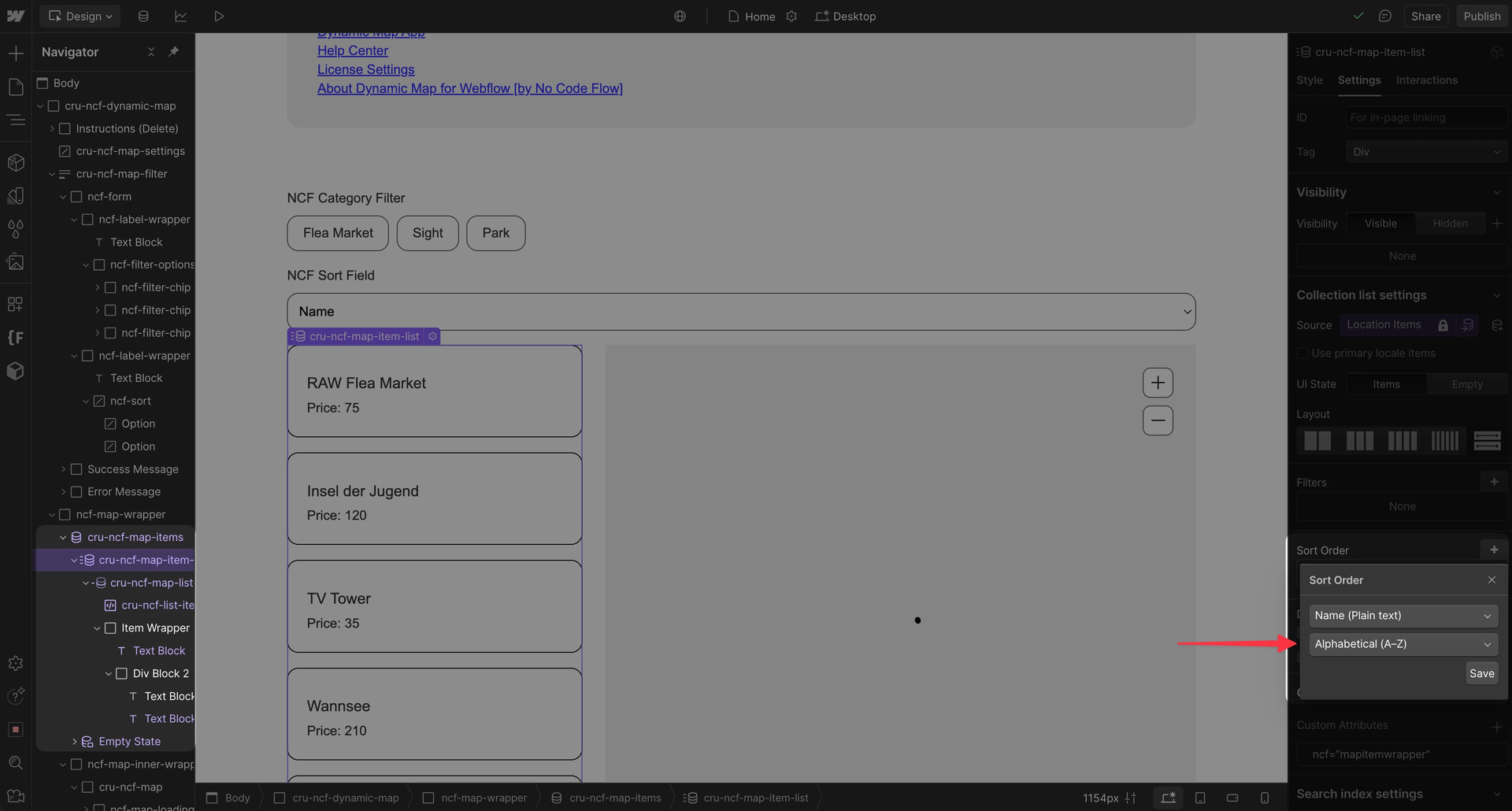1512x811 pixels.
Task: Open the site analytics chart icon
Action: pyautogui.click(x=180, y=16)
